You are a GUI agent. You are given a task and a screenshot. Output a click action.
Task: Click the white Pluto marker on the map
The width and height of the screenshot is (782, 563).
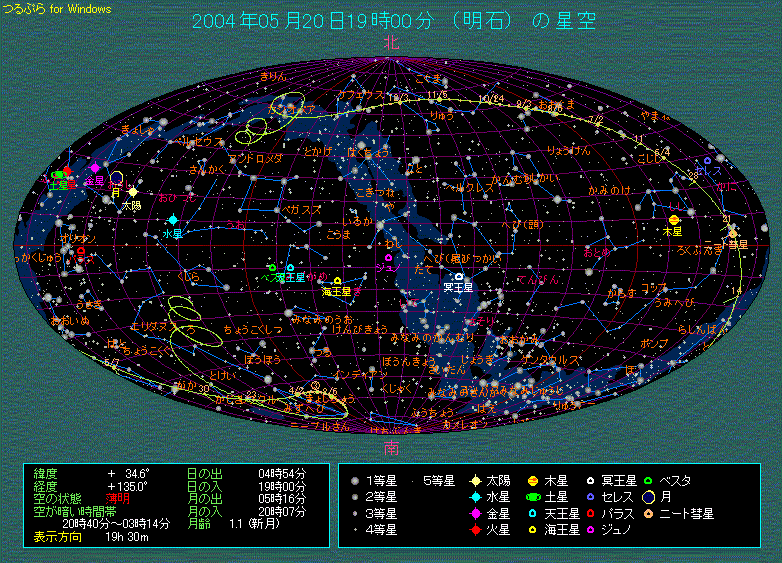[458, 276]
